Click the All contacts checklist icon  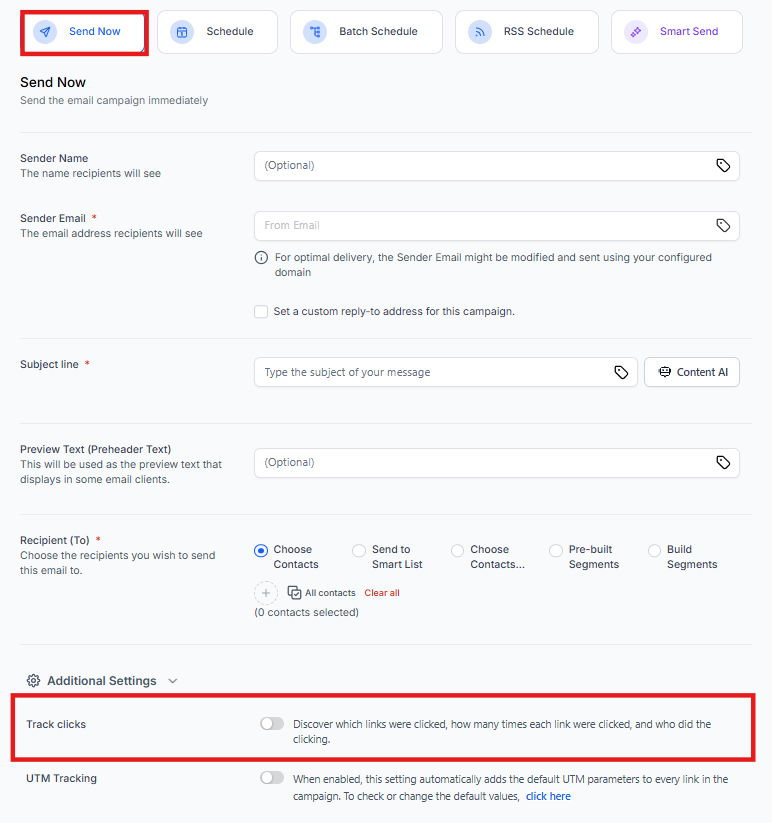[294, 593]
